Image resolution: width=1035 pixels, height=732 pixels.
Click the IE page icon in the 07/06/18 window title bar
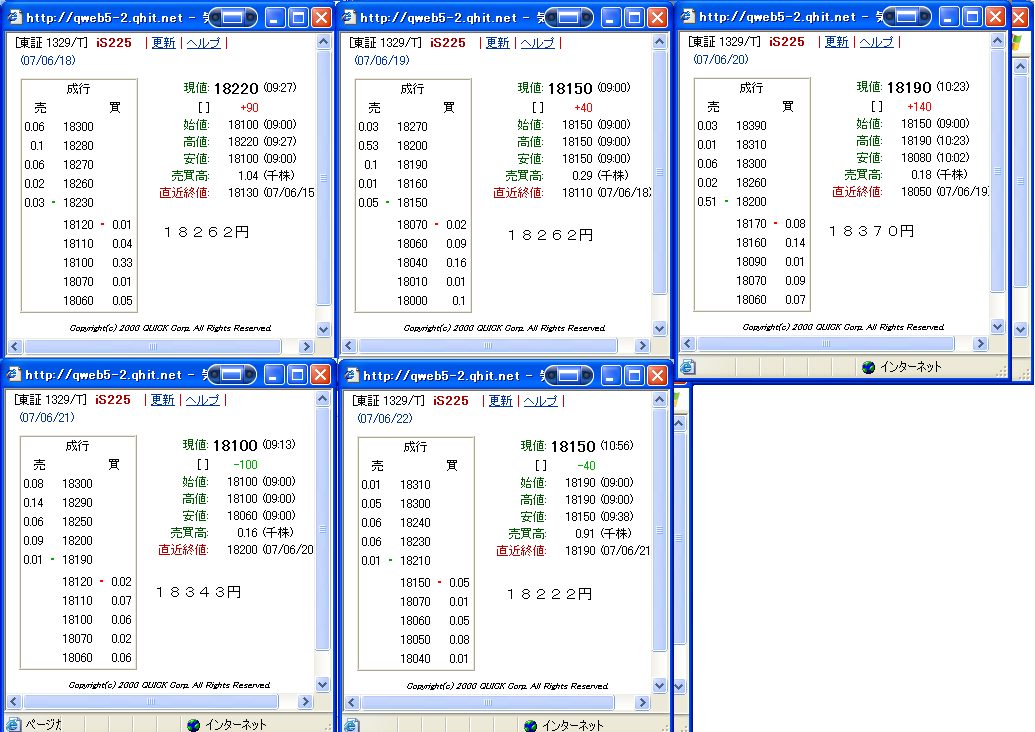[x=14, y=17]
